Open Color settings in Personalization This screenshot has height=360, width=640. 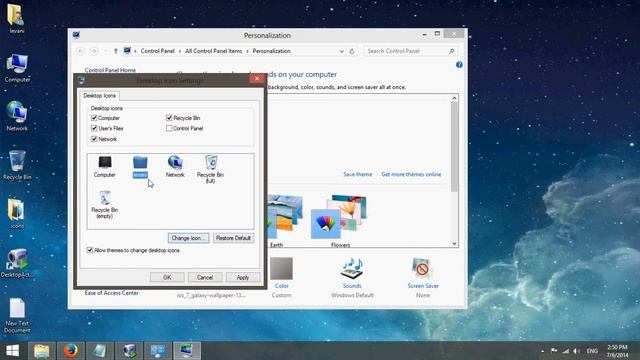click(282, 278)
